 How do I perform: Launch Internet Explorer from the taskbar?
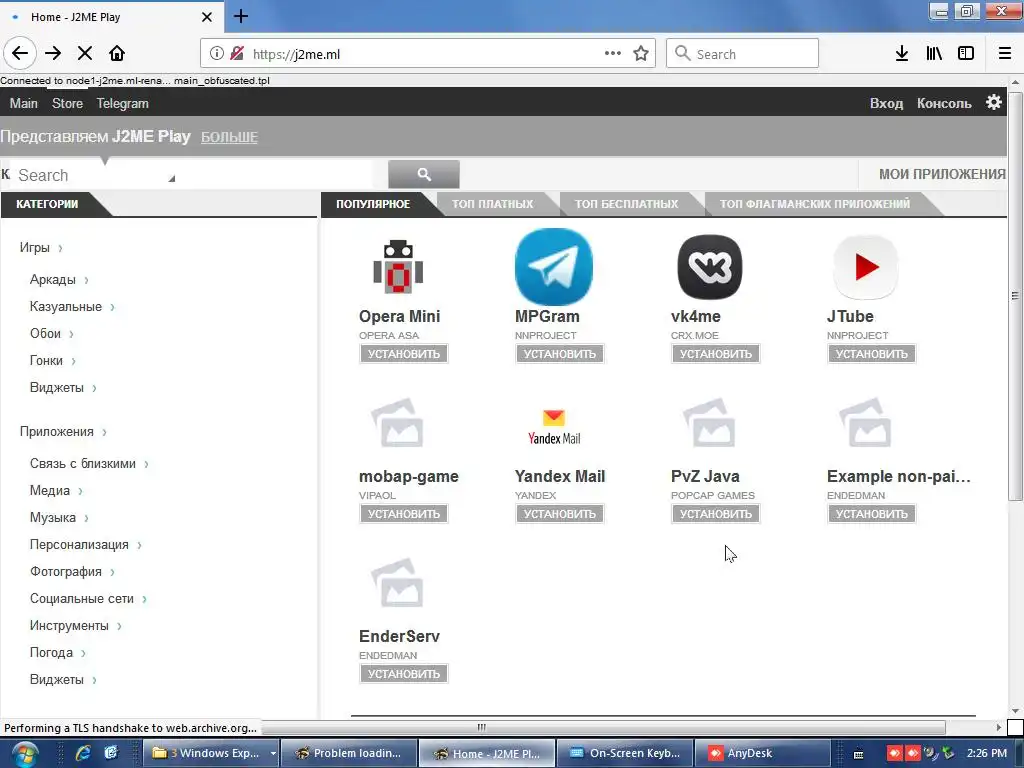[x=83, y=753]
